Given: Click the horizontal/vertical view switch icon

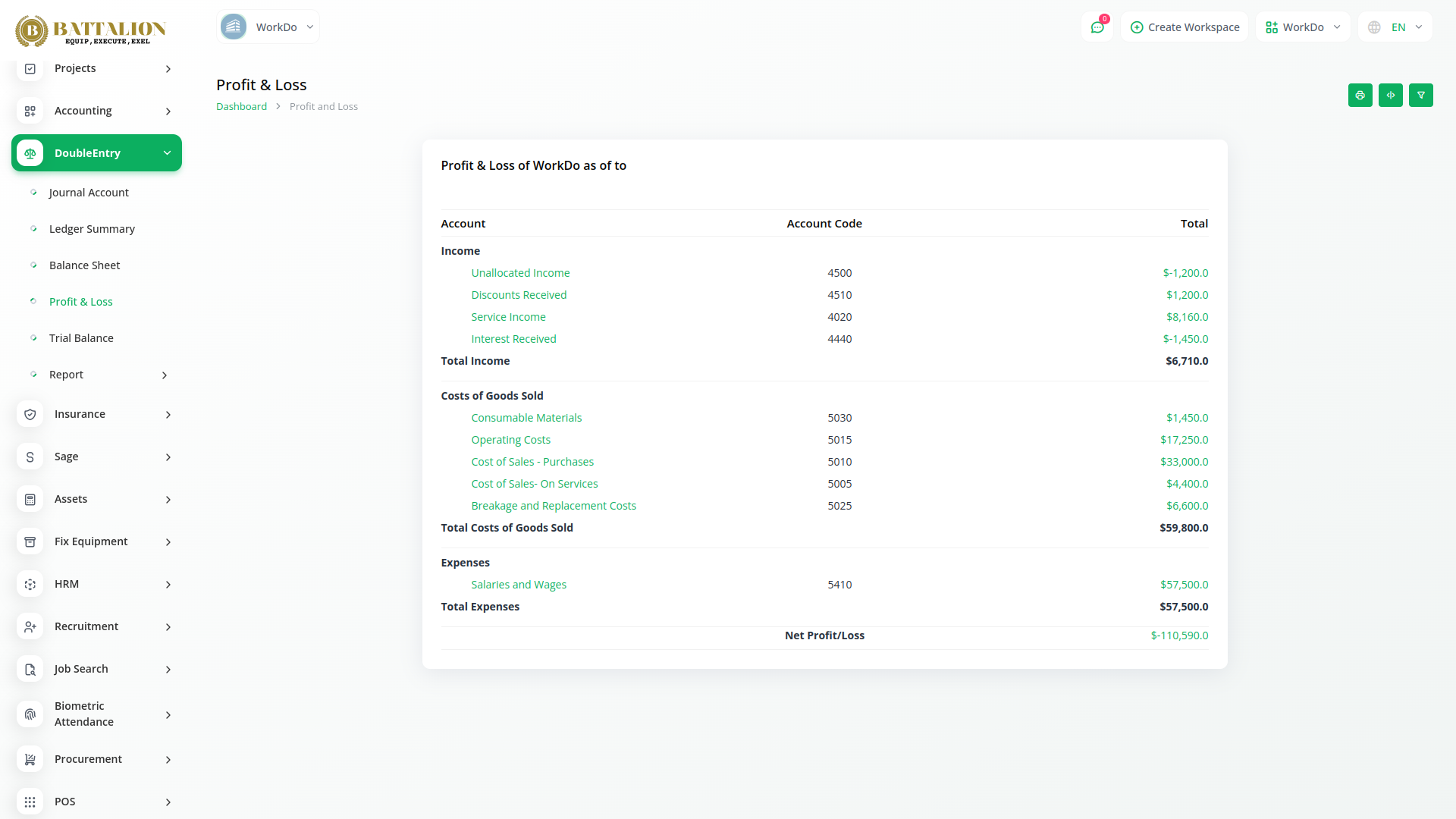Looking at the screenshot, I should [1390, 96].
